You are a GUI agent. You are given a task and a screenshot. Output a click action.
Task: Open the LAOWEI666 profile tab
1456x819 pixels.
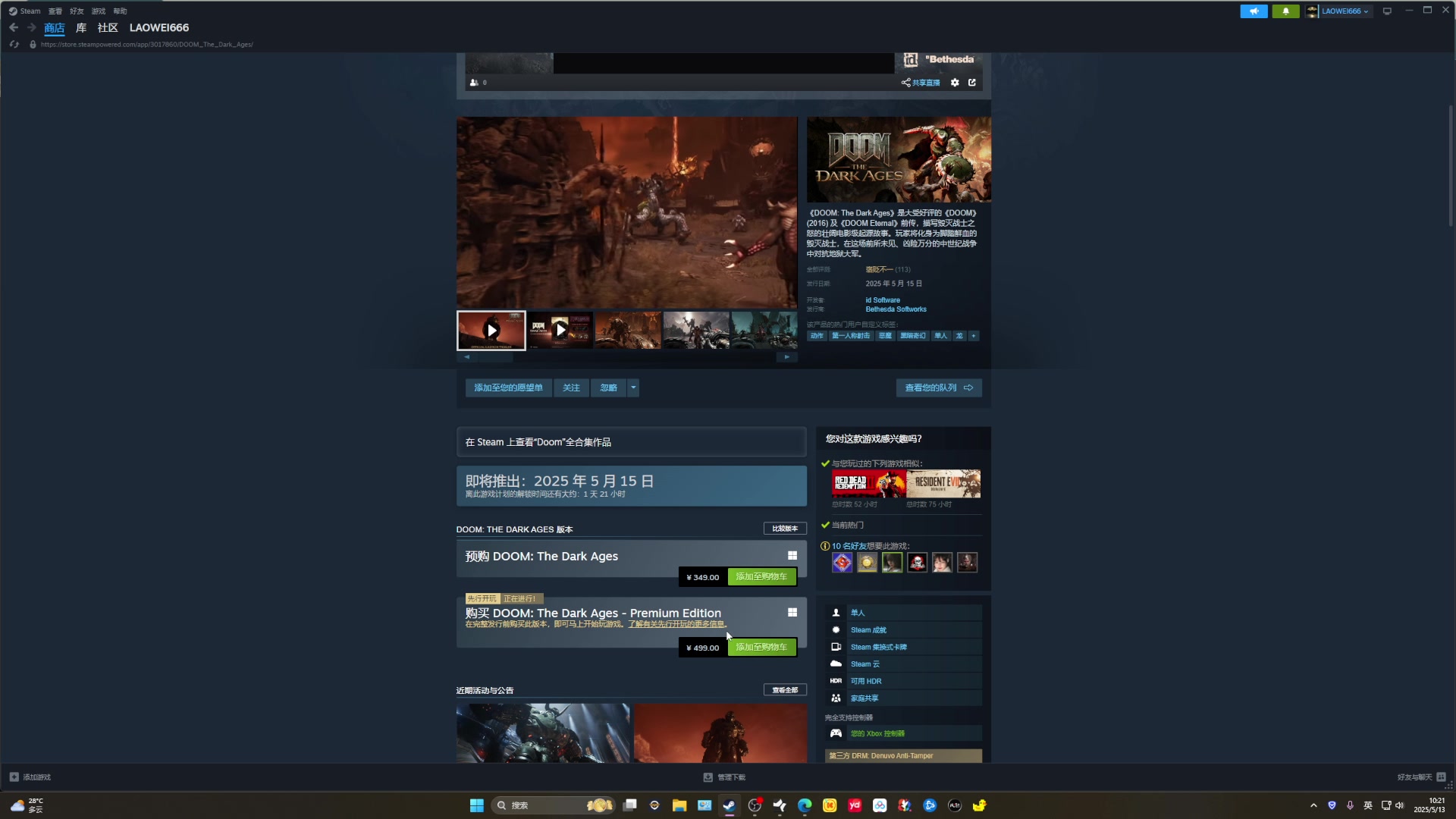click(x=159, y=28)
